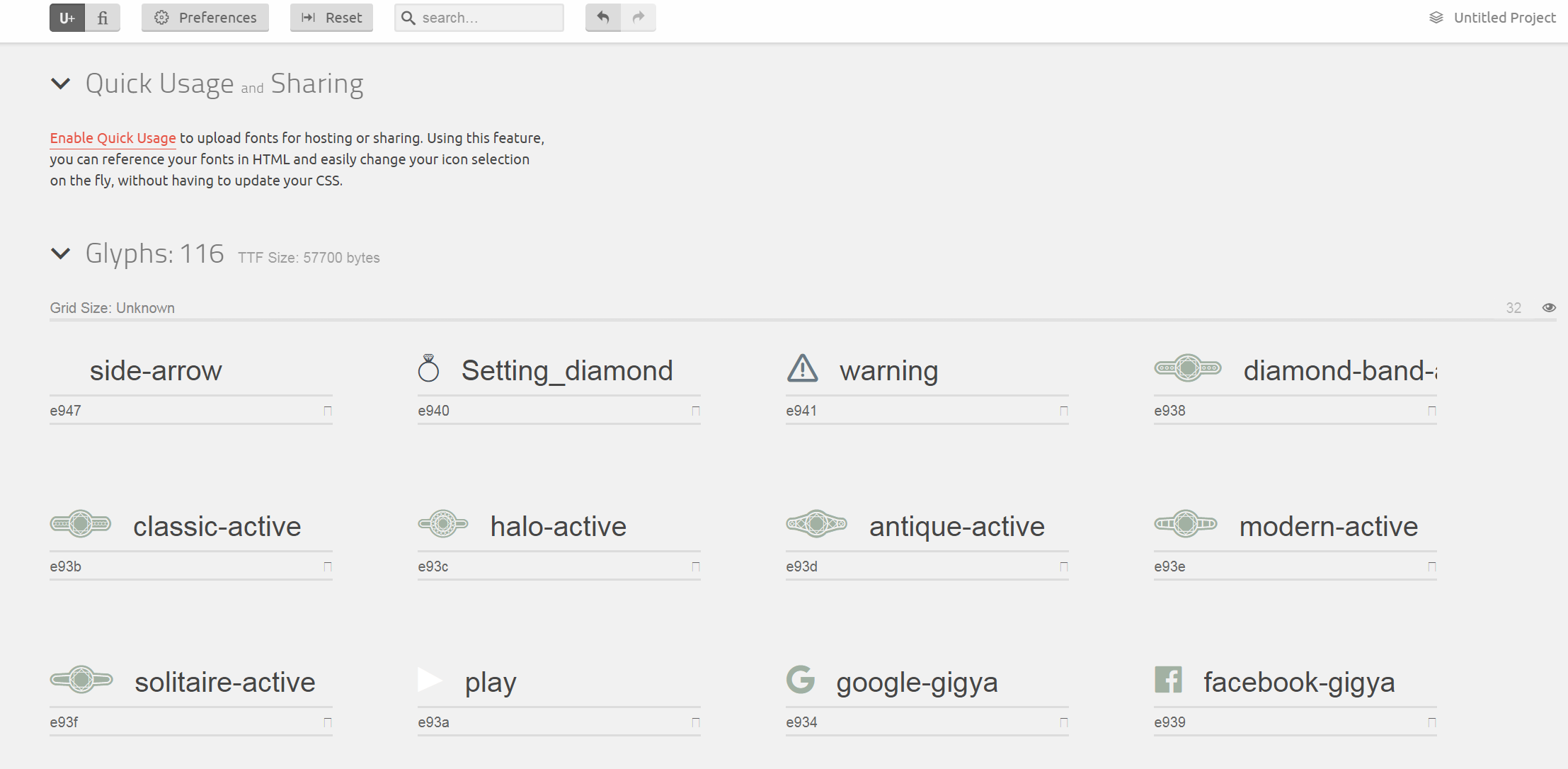Toggle the Unicode U+ mode button
The height and width of the screenshot is (769, 1568).
(67, 18)
